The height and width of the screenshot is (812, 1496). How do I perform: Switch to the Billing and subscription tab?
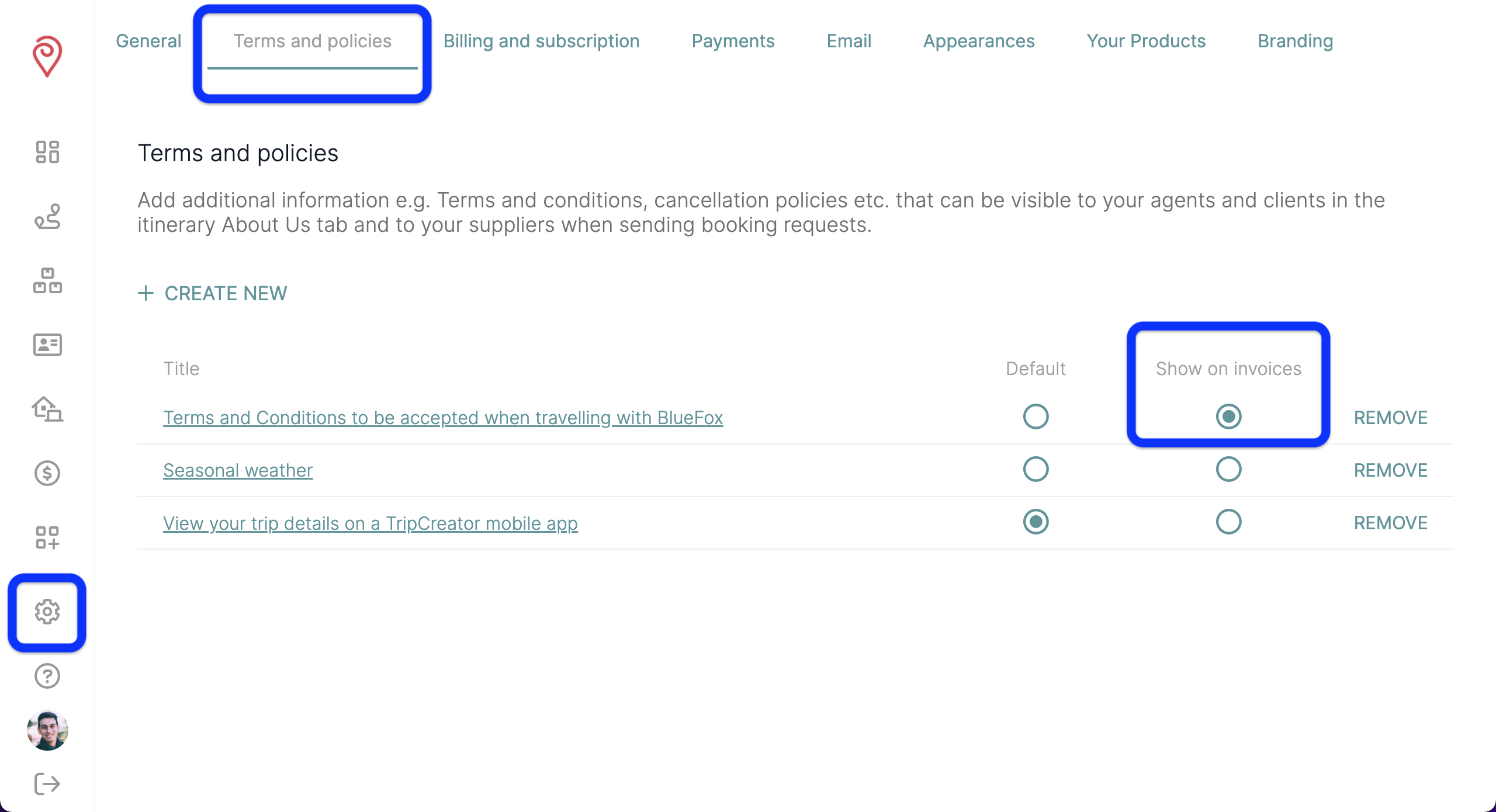(541, 41)
